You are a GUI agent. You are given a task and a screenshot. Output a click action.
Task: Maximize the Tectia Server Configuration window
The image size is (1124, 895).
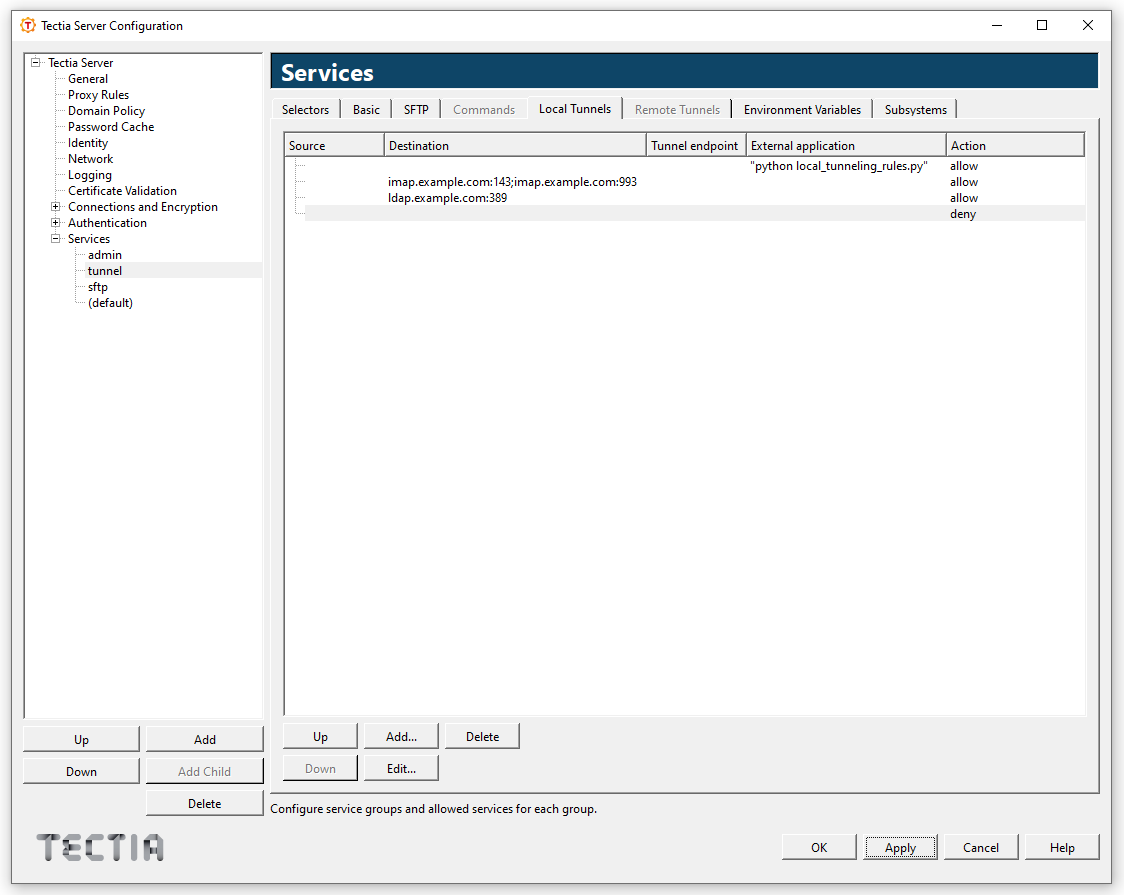coord(1042,25)
